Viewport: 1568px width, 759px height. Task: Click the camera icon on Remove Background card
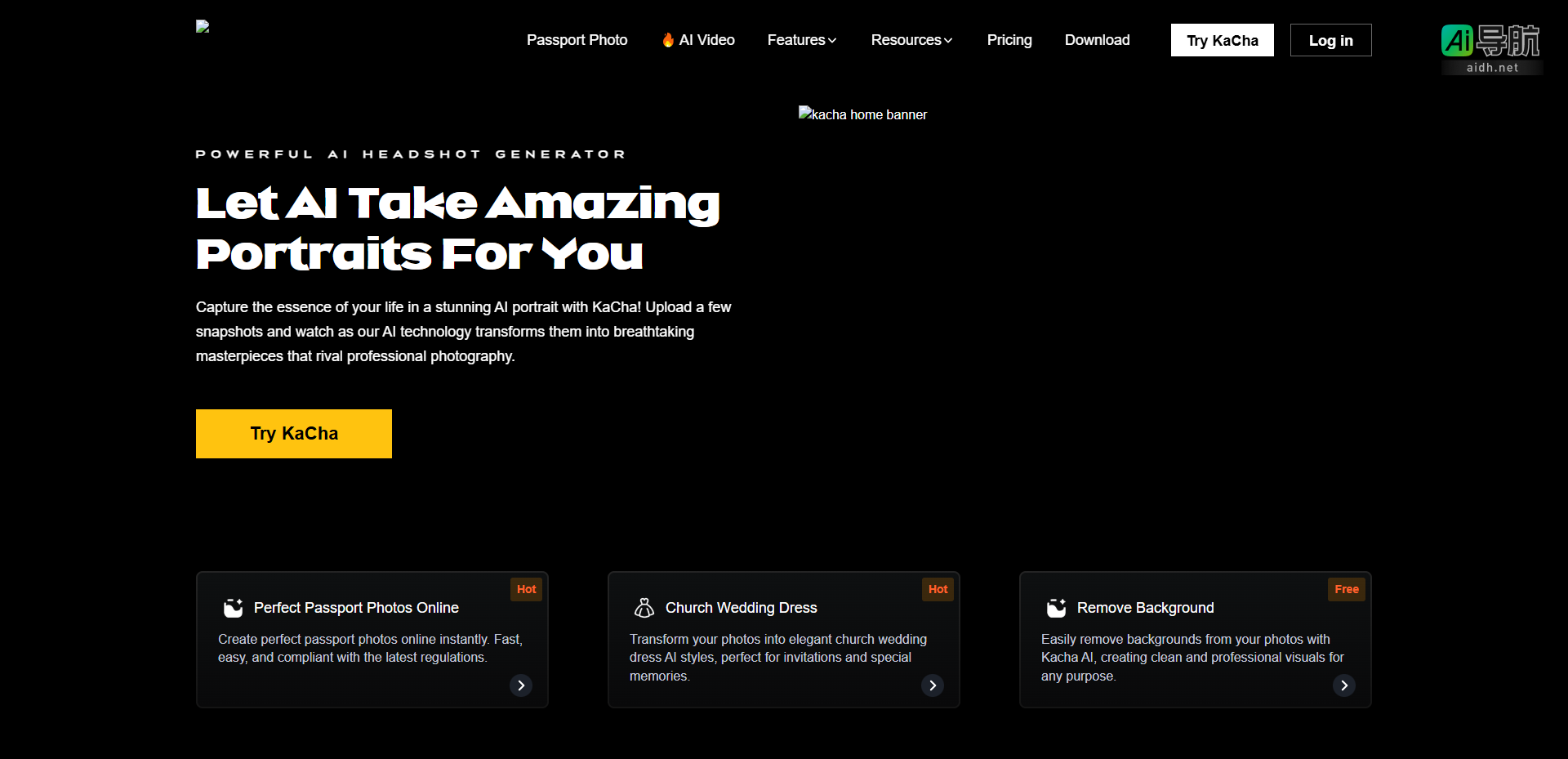tap(1057, 608)
